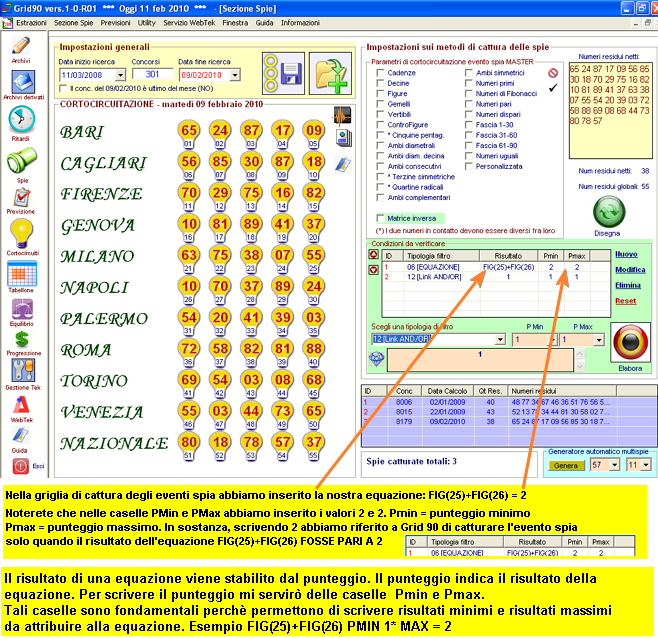Click the scroll-up arrow beside equation field

click(x=580, y=354)
